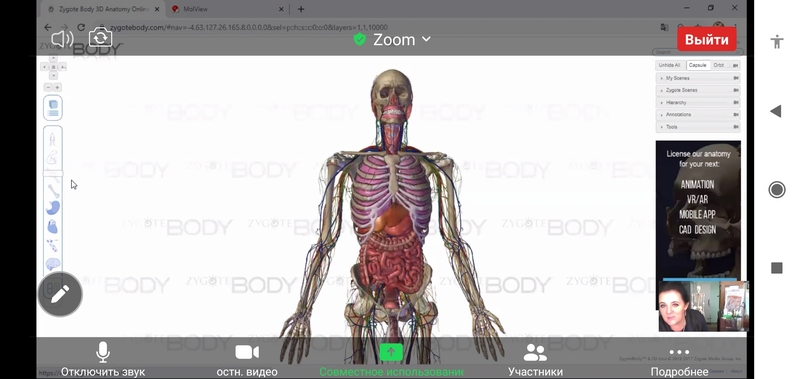Select the brain nervous system layer icon

(53, 264)
